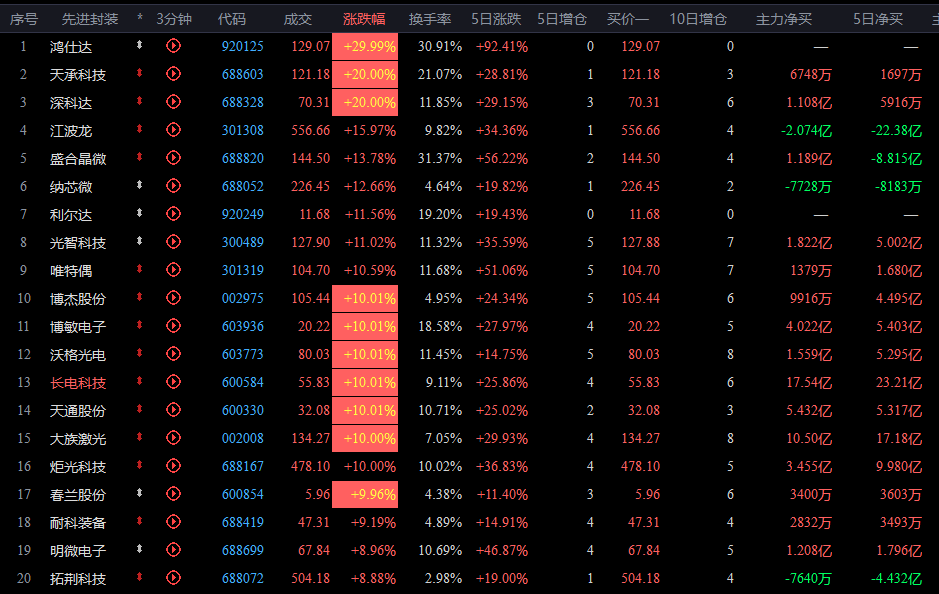Open 3-minute chart icon for 深科达

click(x=173, y=102)
